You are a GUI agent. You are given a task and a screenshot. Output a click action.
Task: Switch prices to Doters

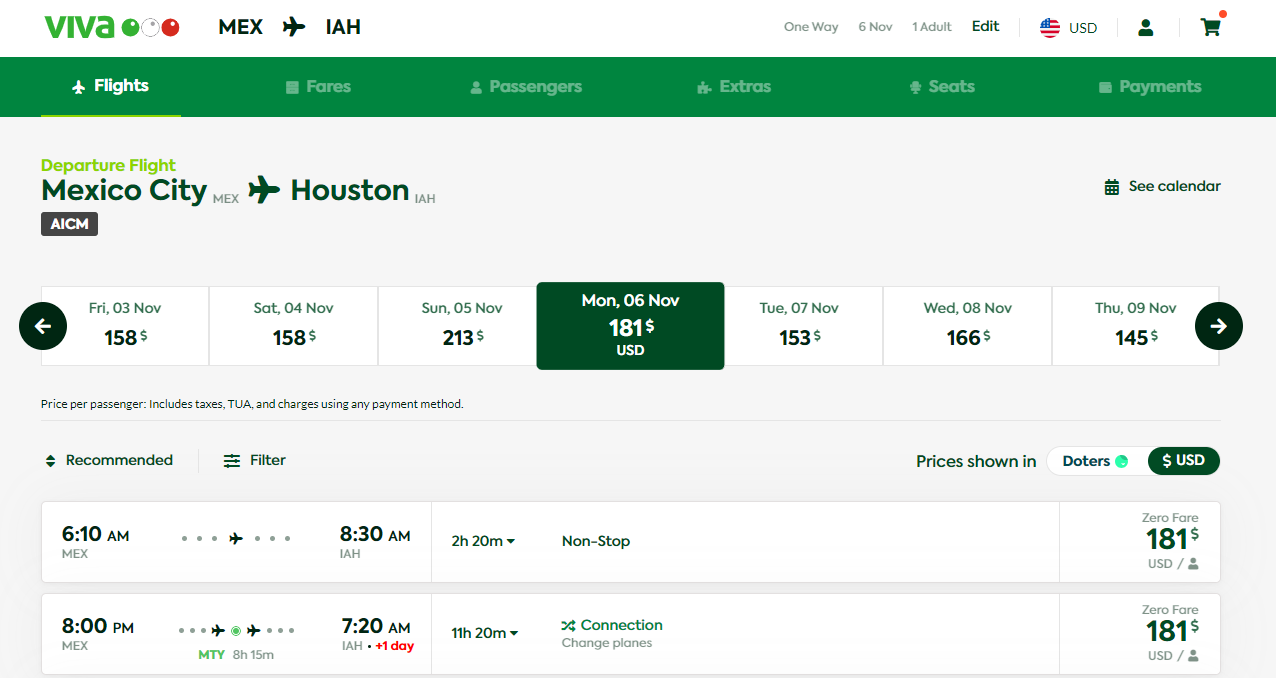pyautogui.click(x=1095, y=461)
